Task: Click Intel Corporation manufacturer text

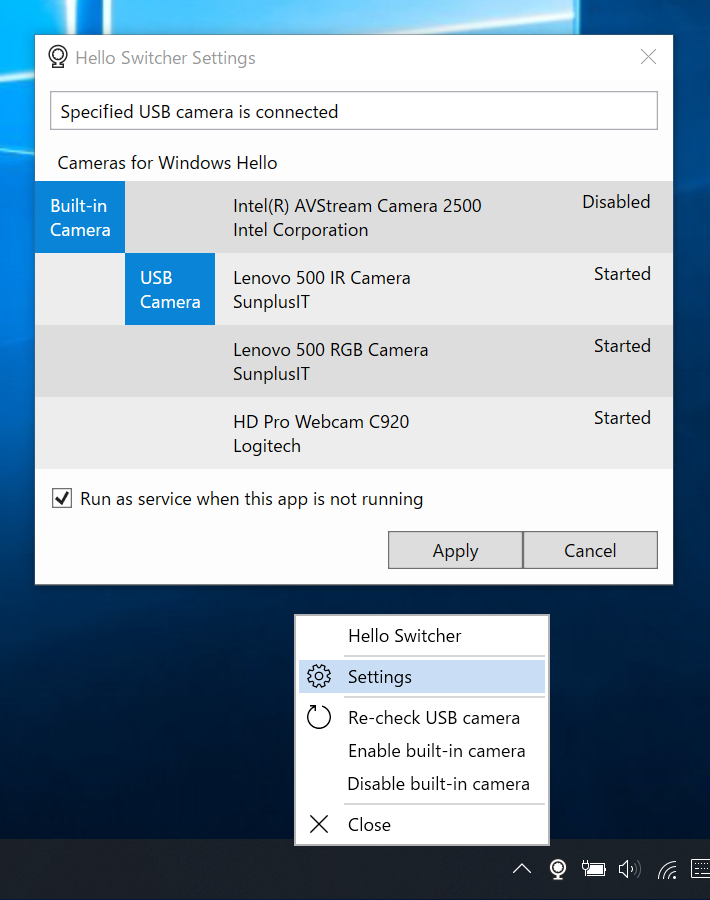Action: coord(301,230)
